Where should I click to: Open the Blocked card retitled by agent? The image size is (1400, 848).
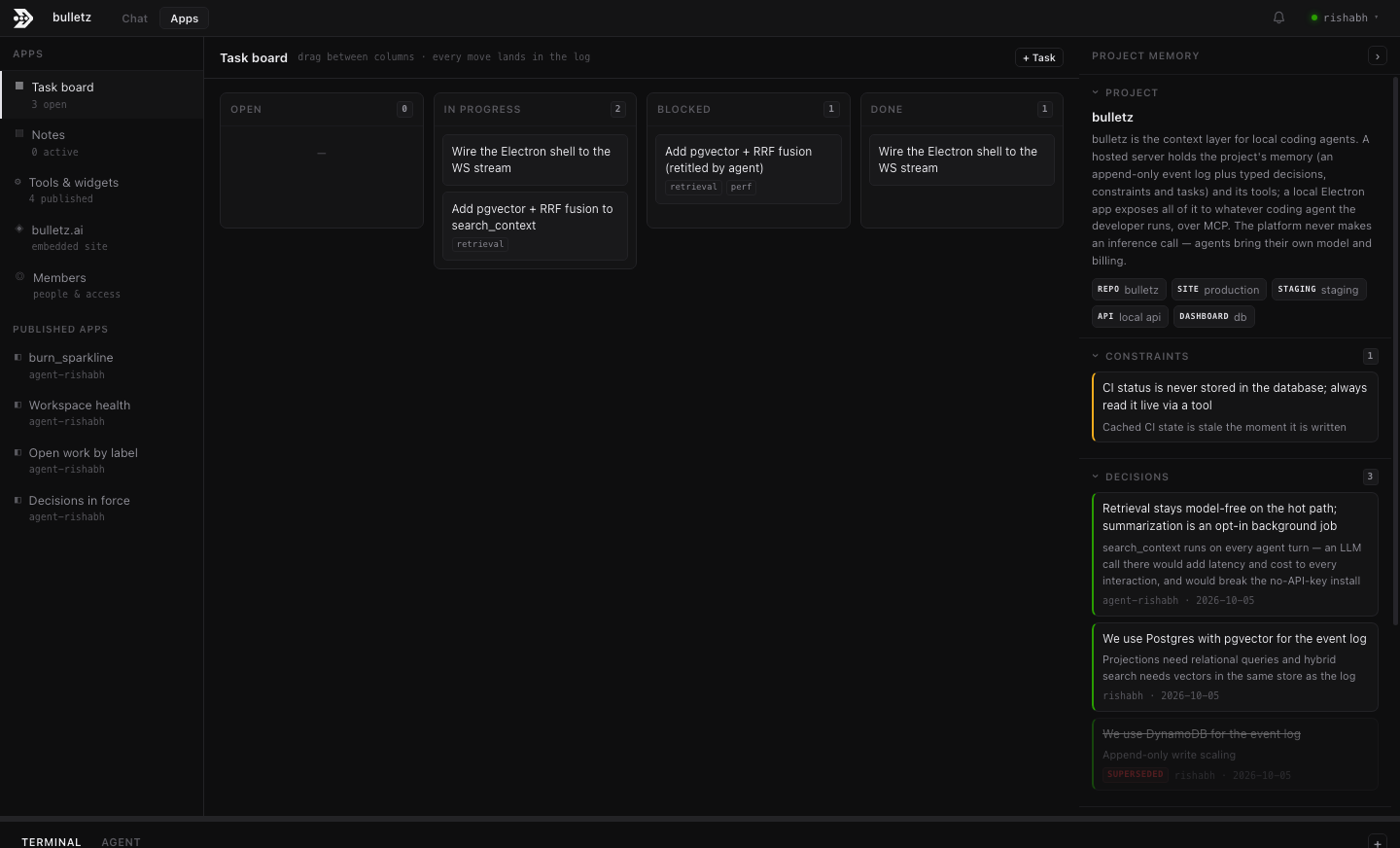pos(748,168)
